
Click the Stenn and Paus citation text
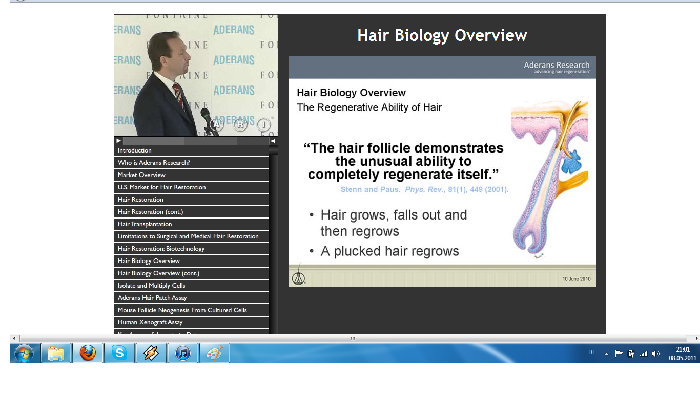424,189
